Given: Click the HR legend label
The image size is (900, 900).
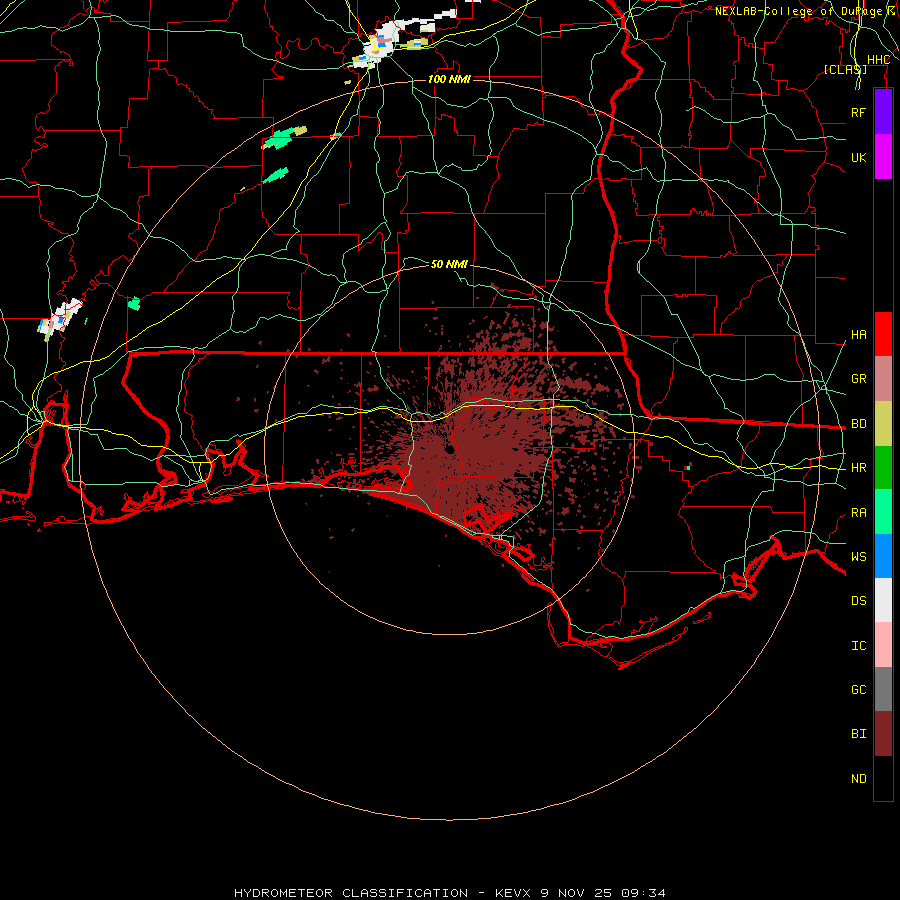Looking at the screenshot, I should pos(858,468).
